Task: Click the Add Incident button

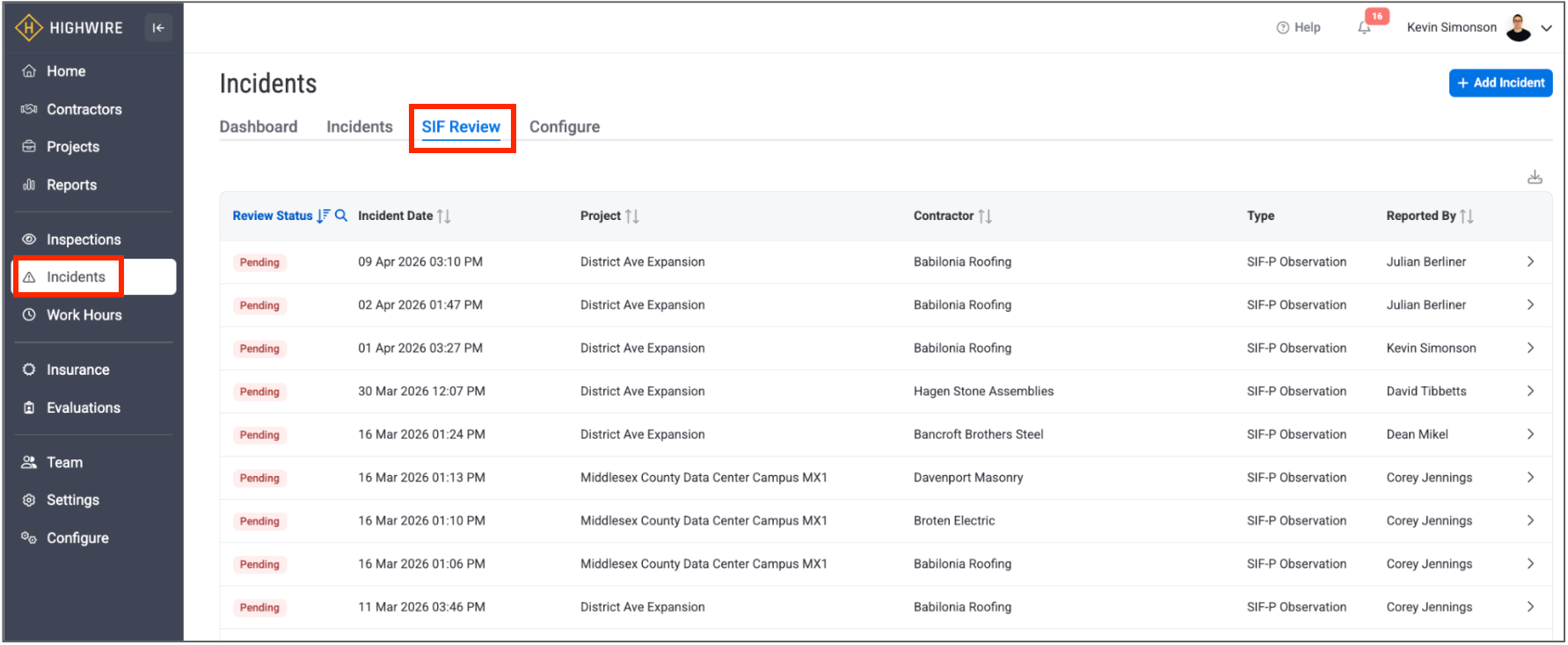Action: click(x=1500, y=83)
